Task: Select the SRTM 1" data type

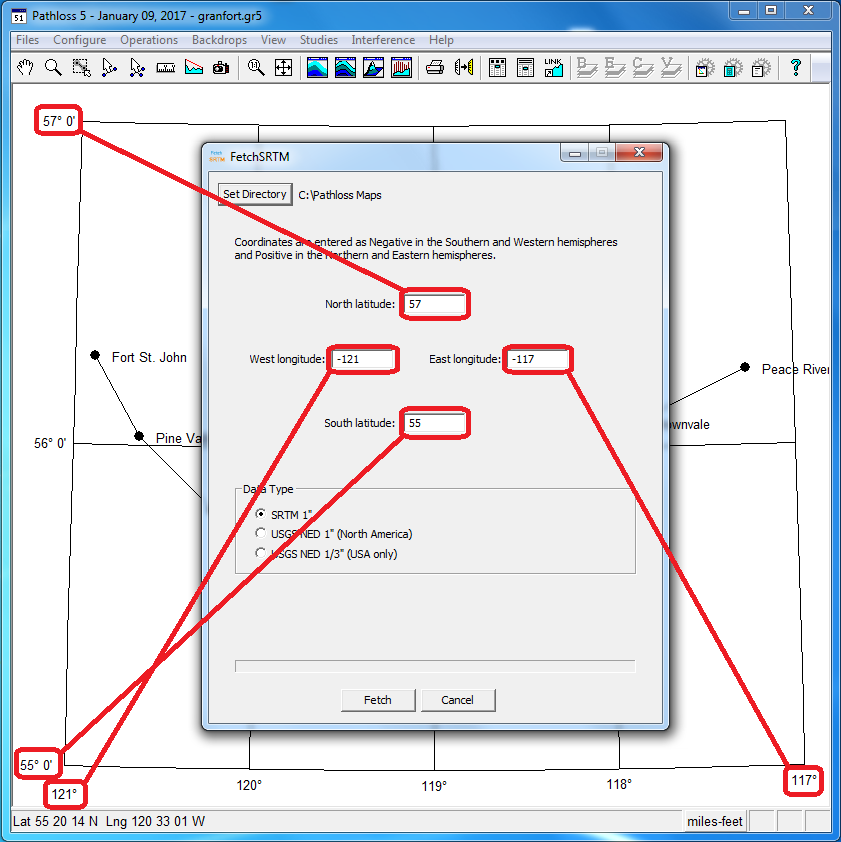Action: [261, 514]
